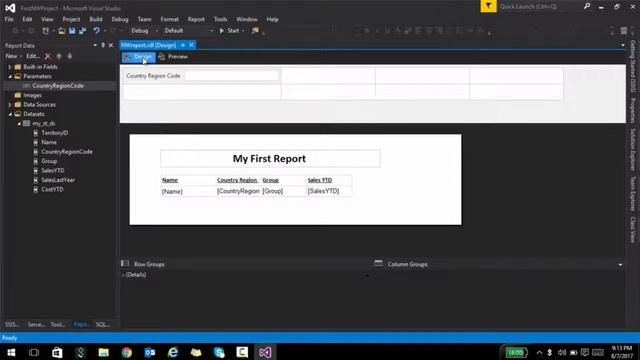Open the New dropdown in Report Data
Screen dimensions: 640x360
(13, 56)
